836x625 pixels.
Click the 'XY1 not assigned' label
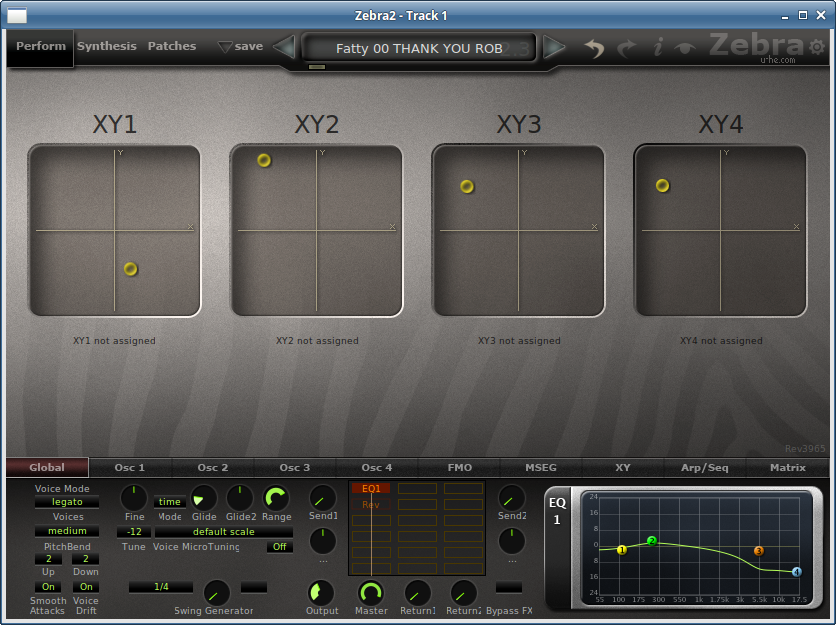pyautogui.click(x=114, y=340)
